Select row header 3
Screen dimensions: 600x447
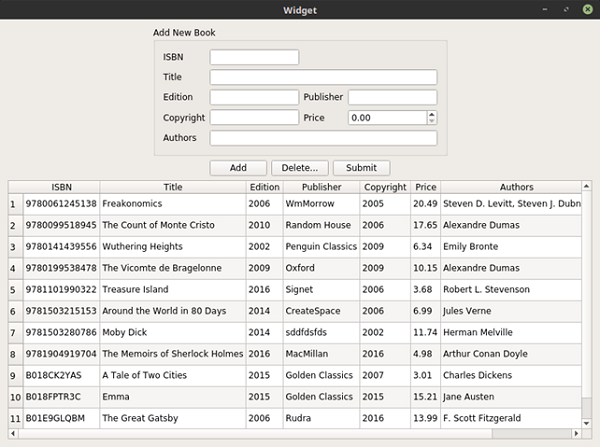(x=15, y=247)
